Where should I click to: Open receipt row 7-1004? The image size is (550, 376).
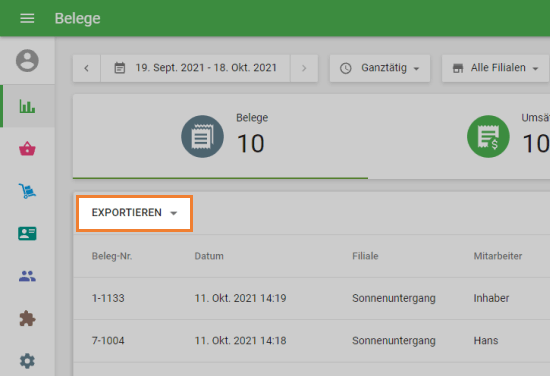tap(311, 341)
